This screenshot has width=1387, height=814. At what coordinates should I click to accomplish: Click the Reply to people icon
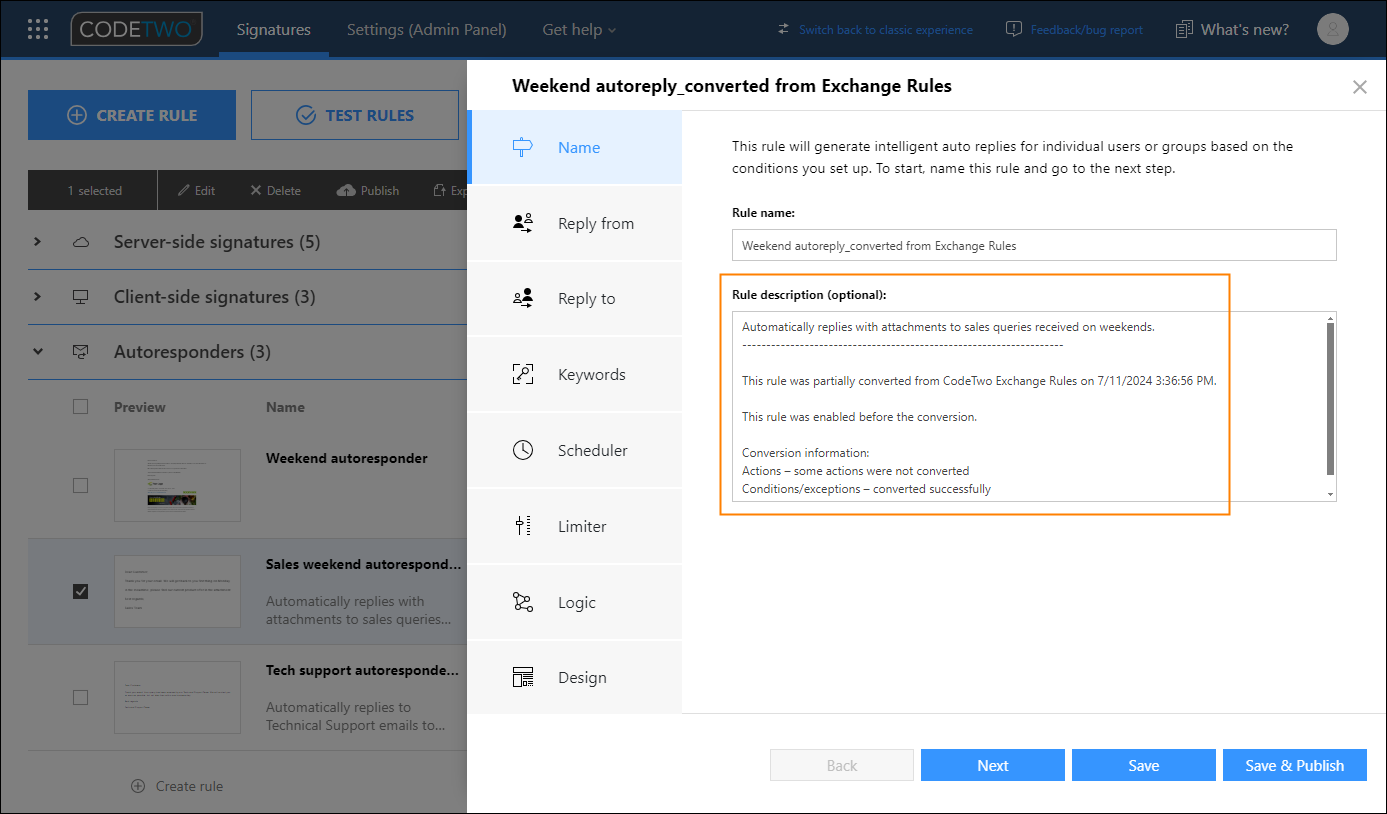click(x=522, y=298)
